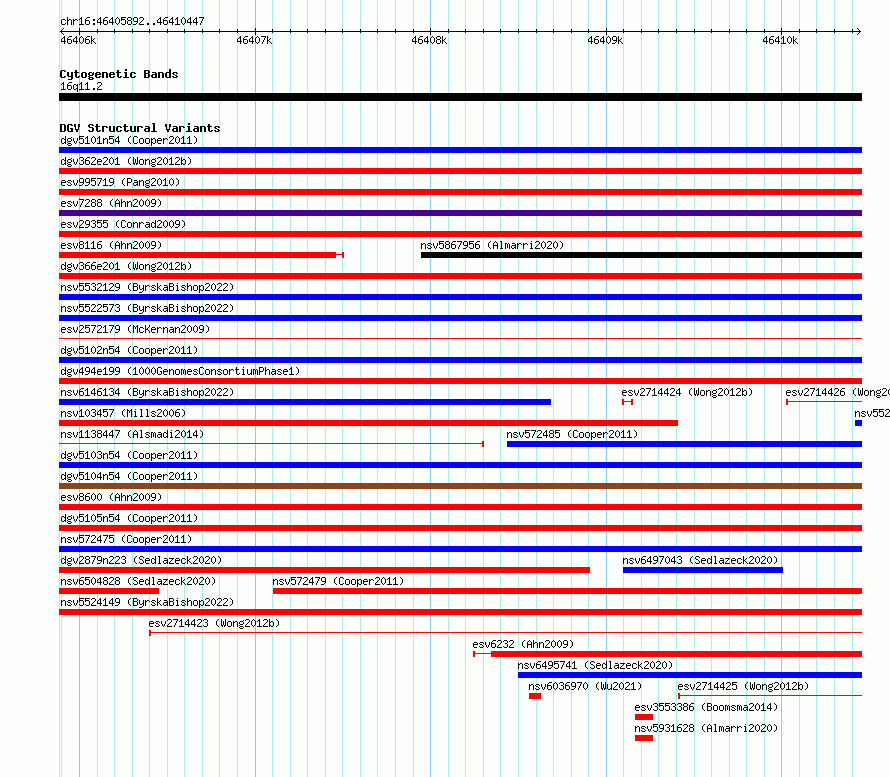Click the chr16:46405892..46410447 coordinate text
Viewport: 890px width, 777px height.
coord(132,21)
